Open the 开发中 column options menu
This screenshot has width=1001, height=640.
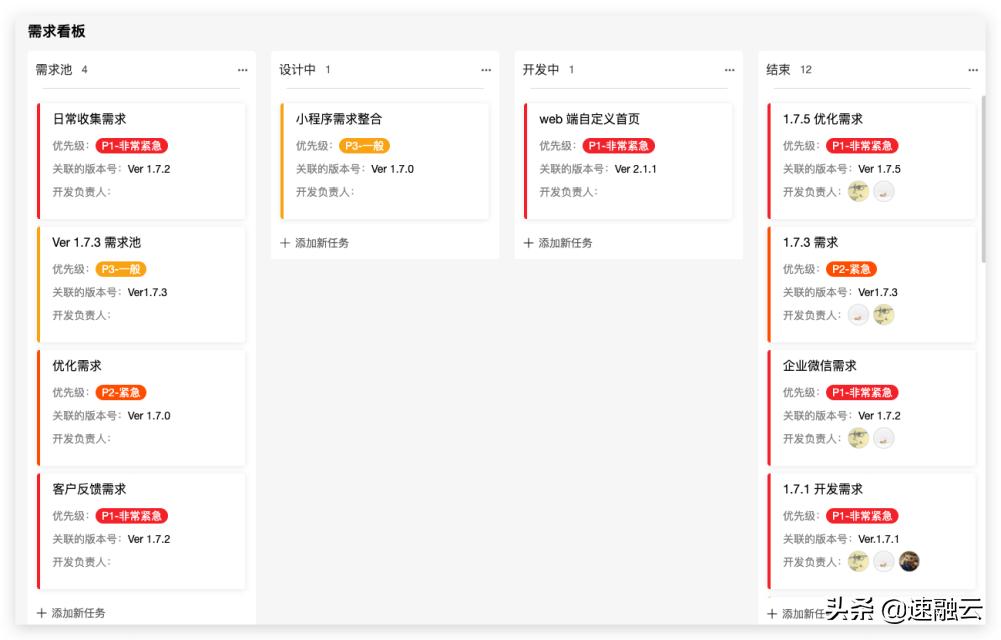point(729,70)
